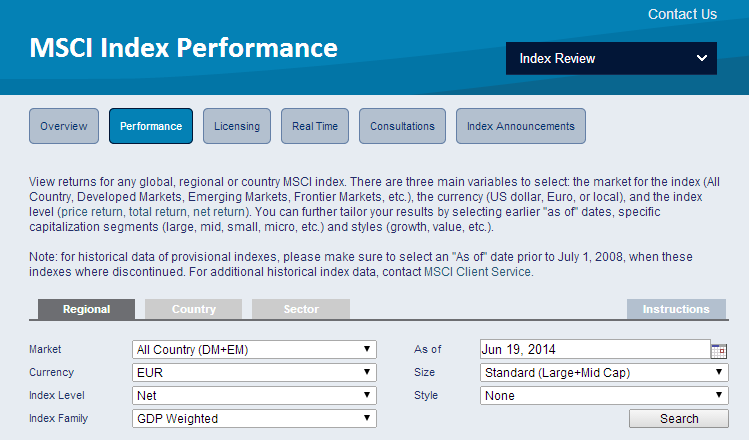Open the Market dropdown
The width and height of the screenshot is (749, 440).
(254, 349)
